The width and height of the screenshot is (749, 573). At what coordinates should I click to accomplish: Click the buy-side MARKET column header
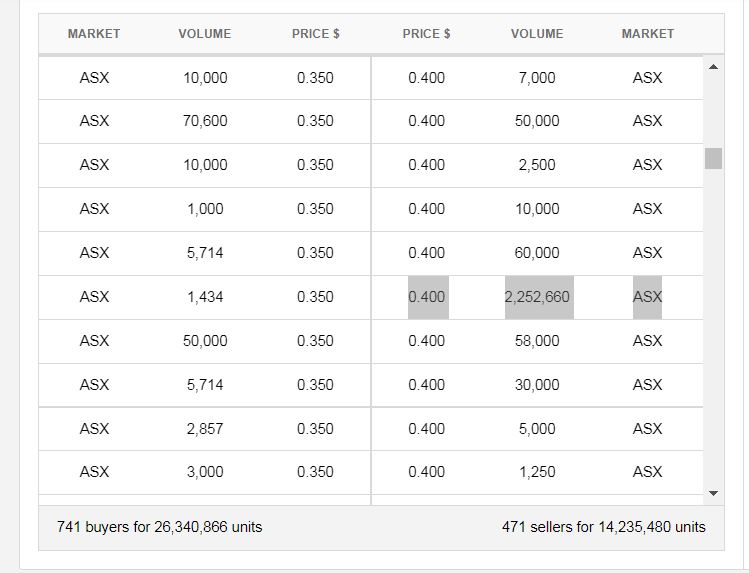(x=94, y=34)
